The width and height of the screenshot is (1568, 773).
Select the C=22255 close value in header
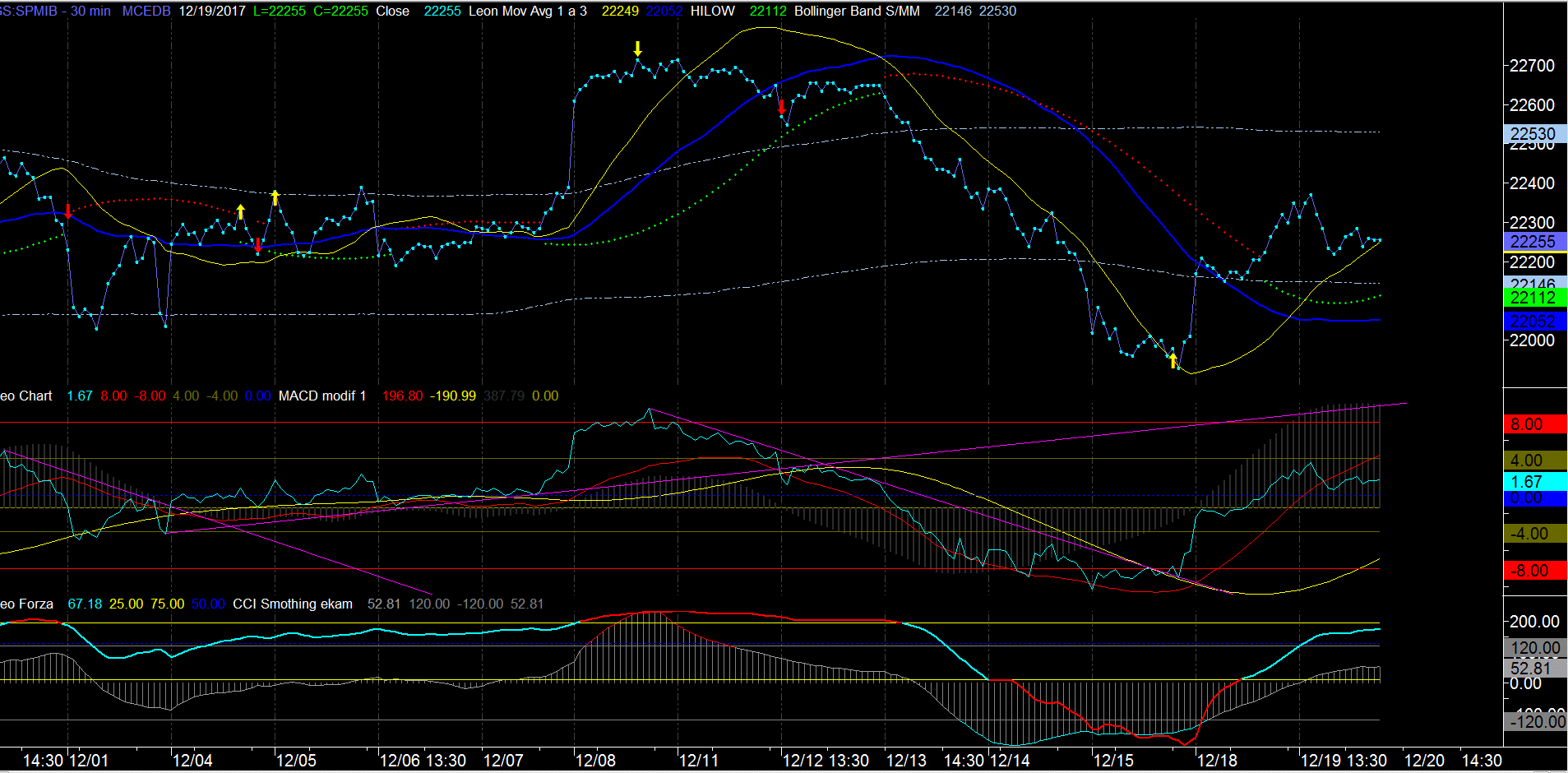pos(341,12)
